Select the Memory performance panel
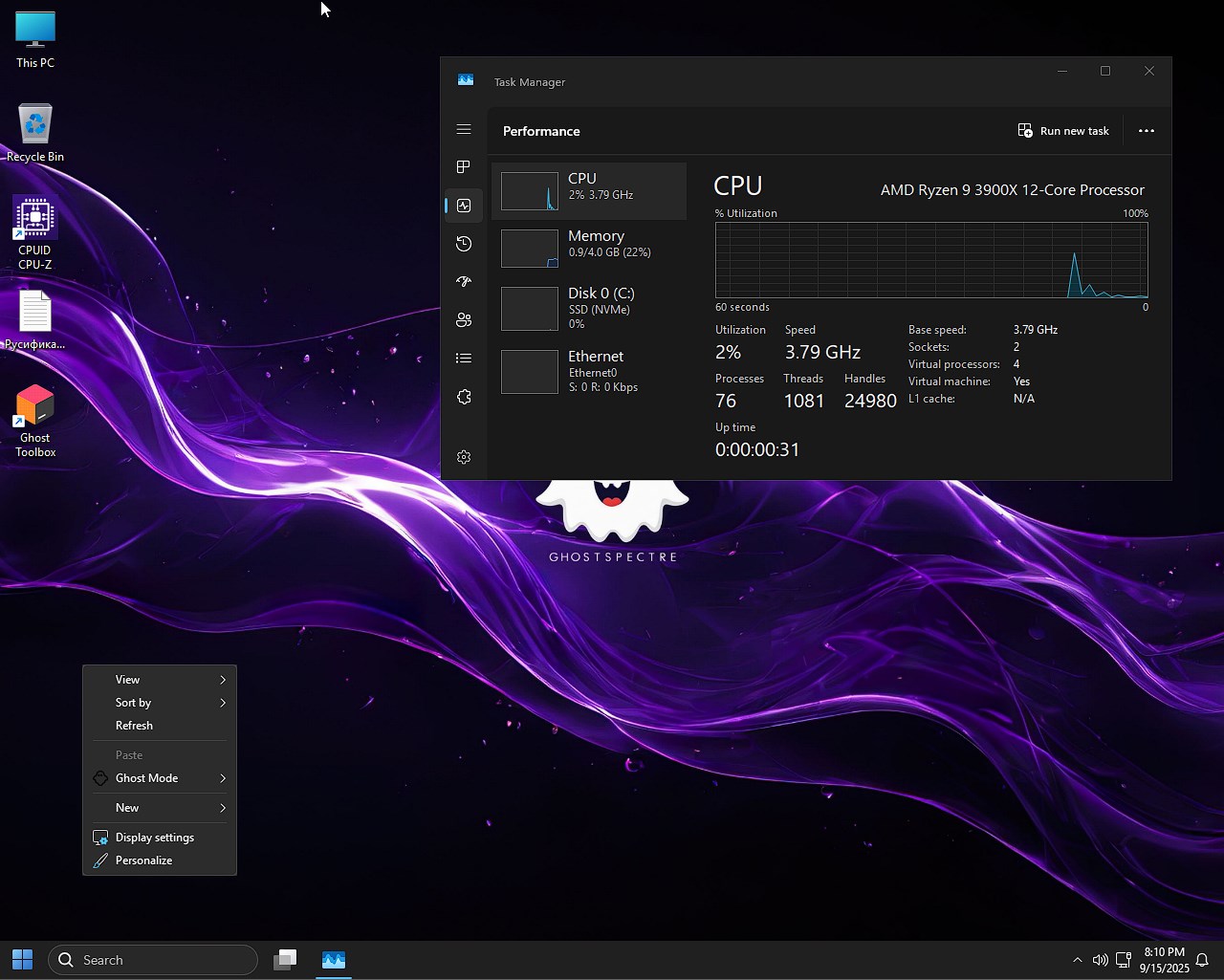Viewport: 1224px width, 980px height. point(590,248)
